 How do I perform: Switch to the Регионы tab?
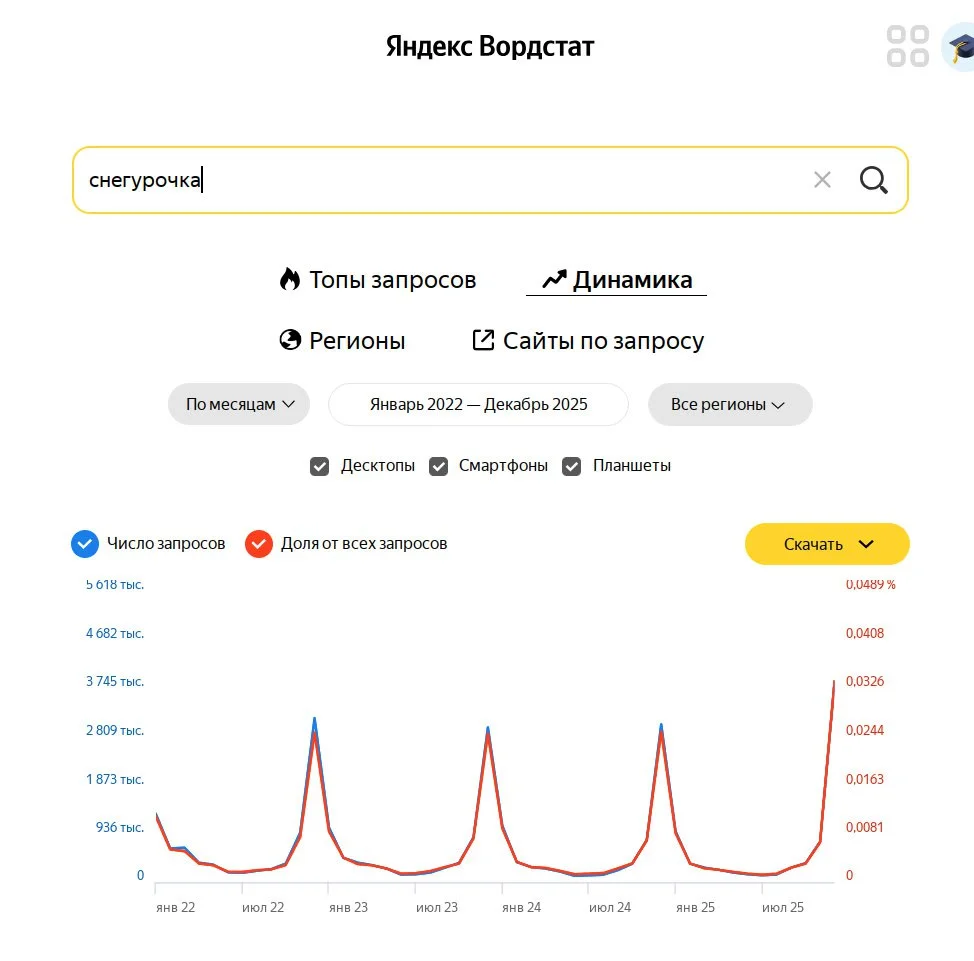click(357, 341)
